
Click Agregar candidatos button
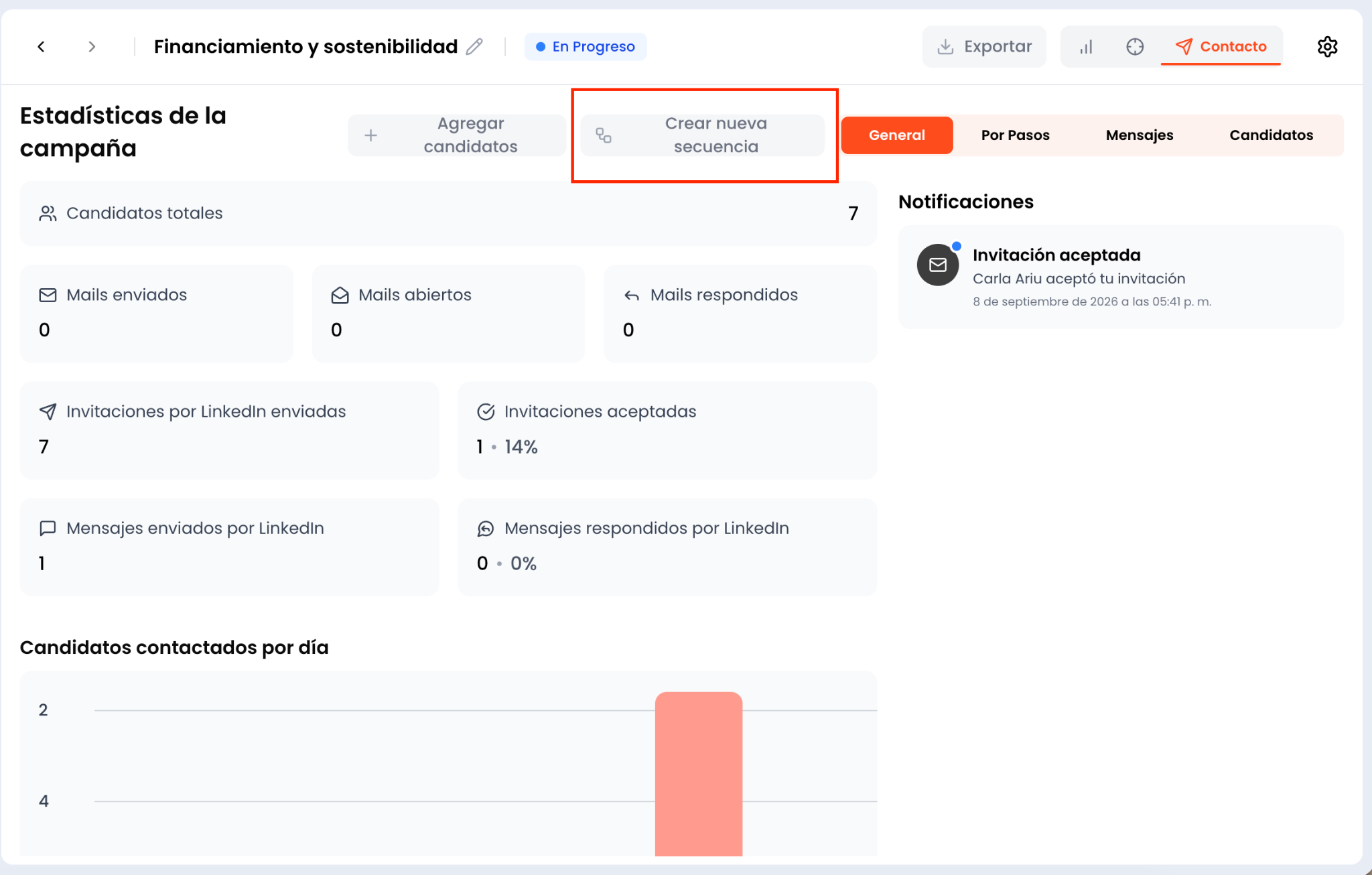coord(456,135)
